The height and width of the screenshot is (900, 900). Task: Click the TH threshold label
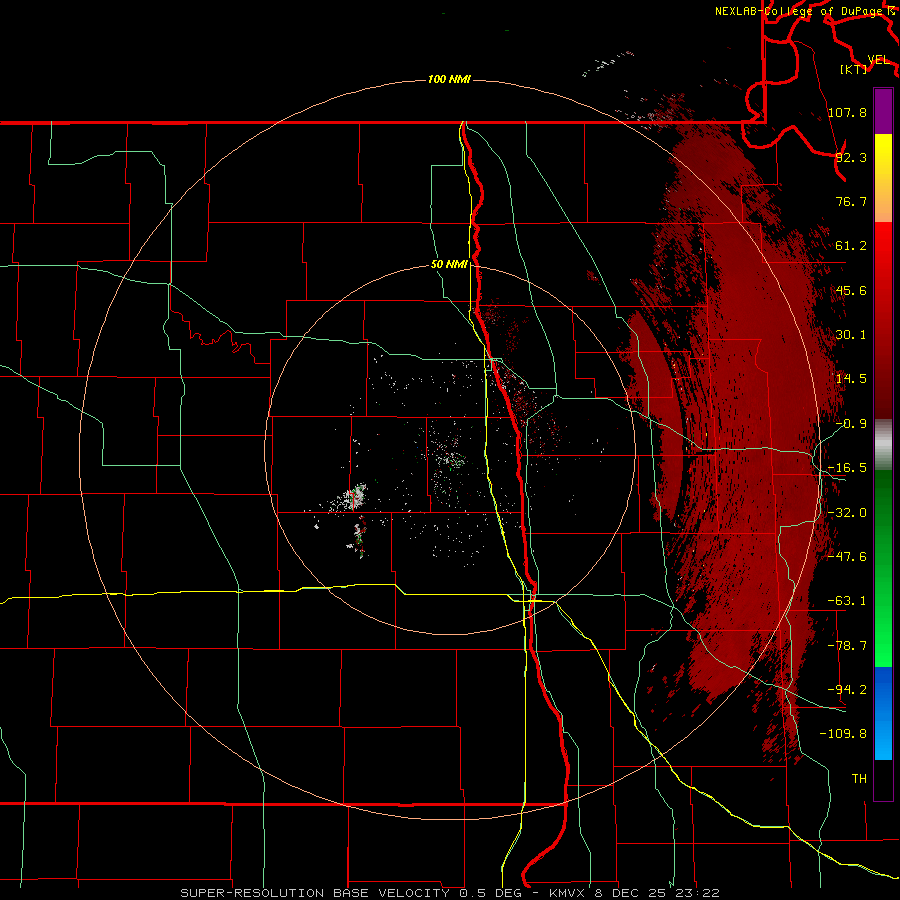(859, 779)
